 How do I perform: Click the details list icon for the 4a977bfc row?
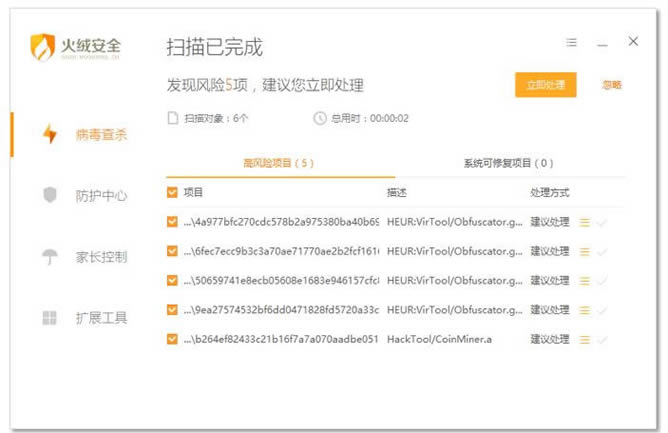[x=585, y=222]
